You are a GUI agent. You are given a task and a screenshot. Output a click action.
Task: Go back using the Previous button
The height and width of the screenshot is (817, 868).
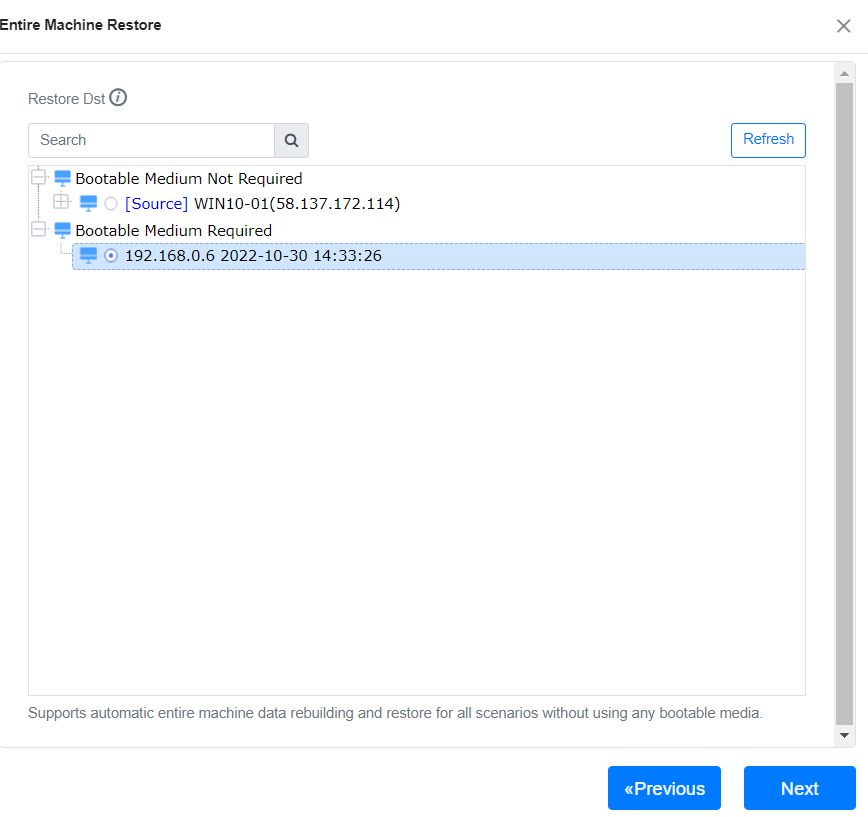(664, 788)
